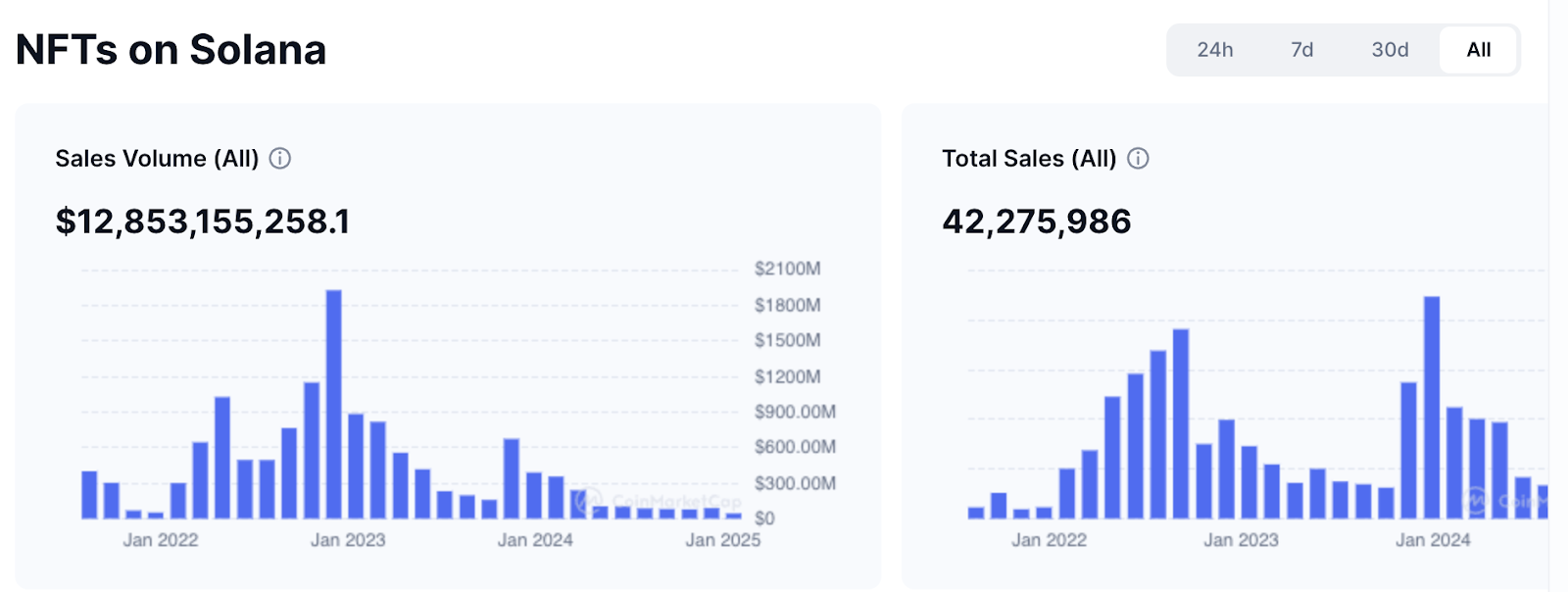Click the 42,275,986 total sales value
The width and height of the screenshot is (1568, 592).
[1037, 222]
